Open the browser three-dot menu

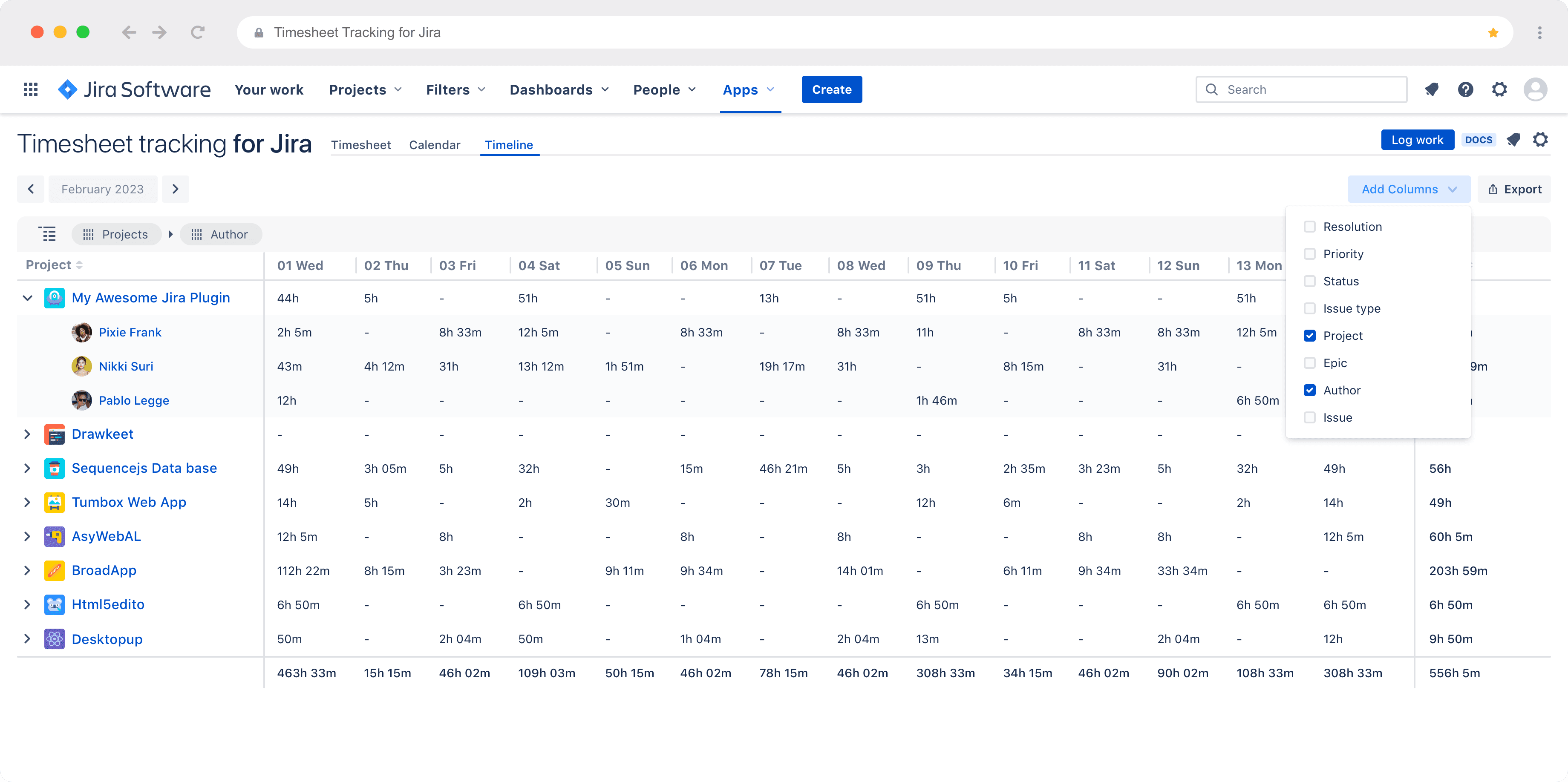pyautogui.click(x=1539, y=33)
